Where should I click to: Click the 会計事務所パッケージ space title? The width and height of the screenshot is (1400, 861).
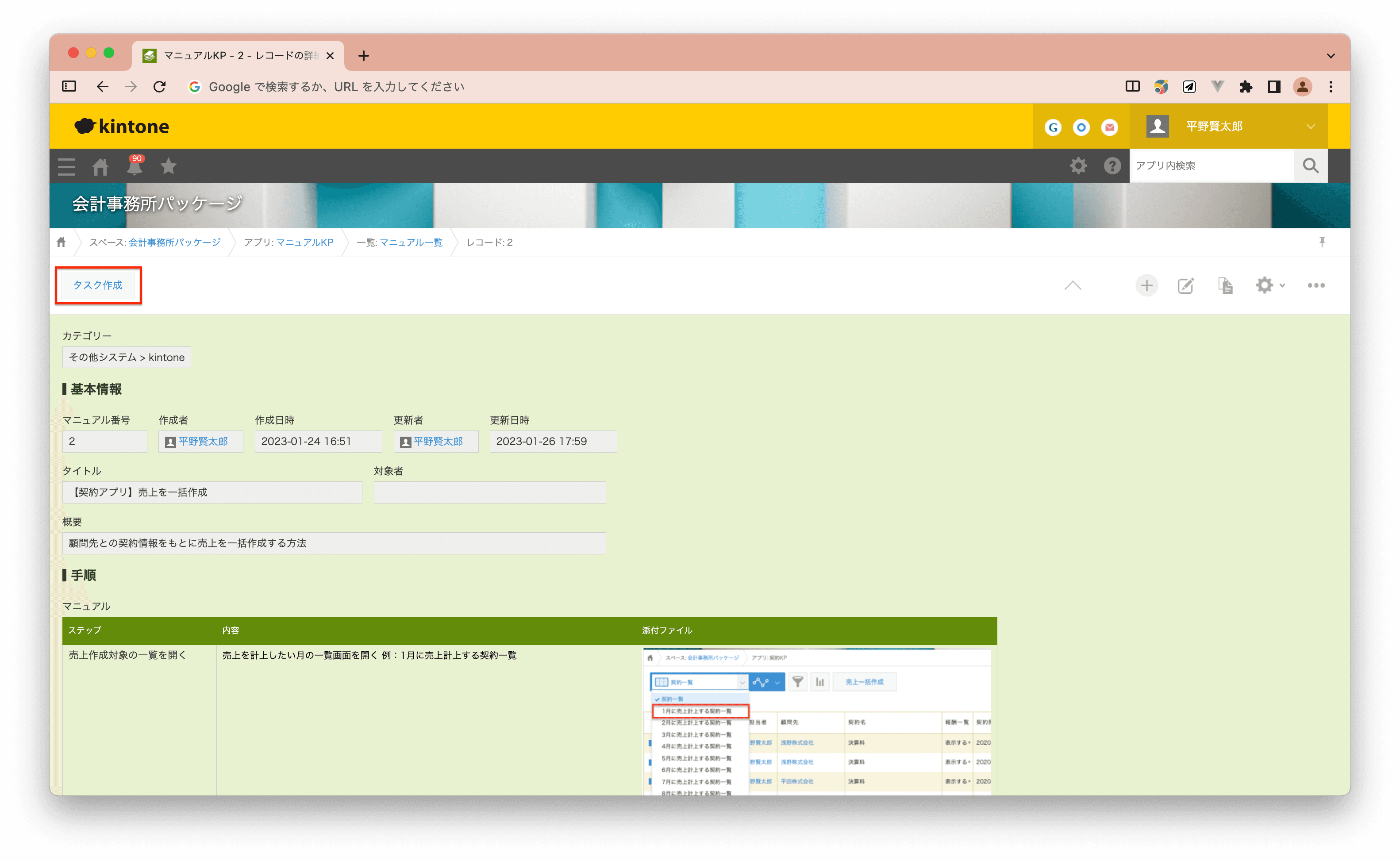[157, 203]
